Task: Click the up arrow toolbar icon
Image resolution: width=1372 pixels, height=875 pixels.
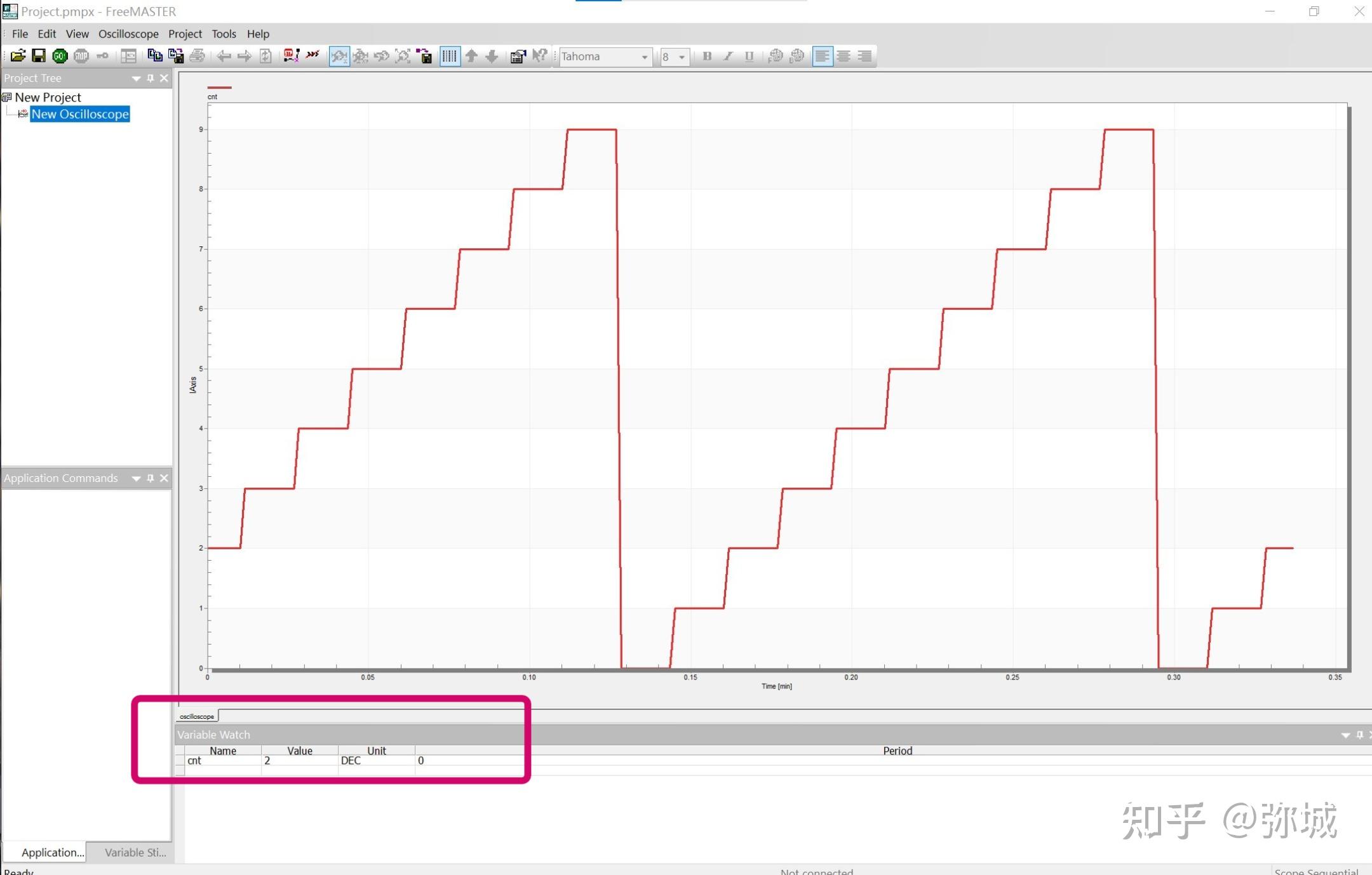Action: 471,57
